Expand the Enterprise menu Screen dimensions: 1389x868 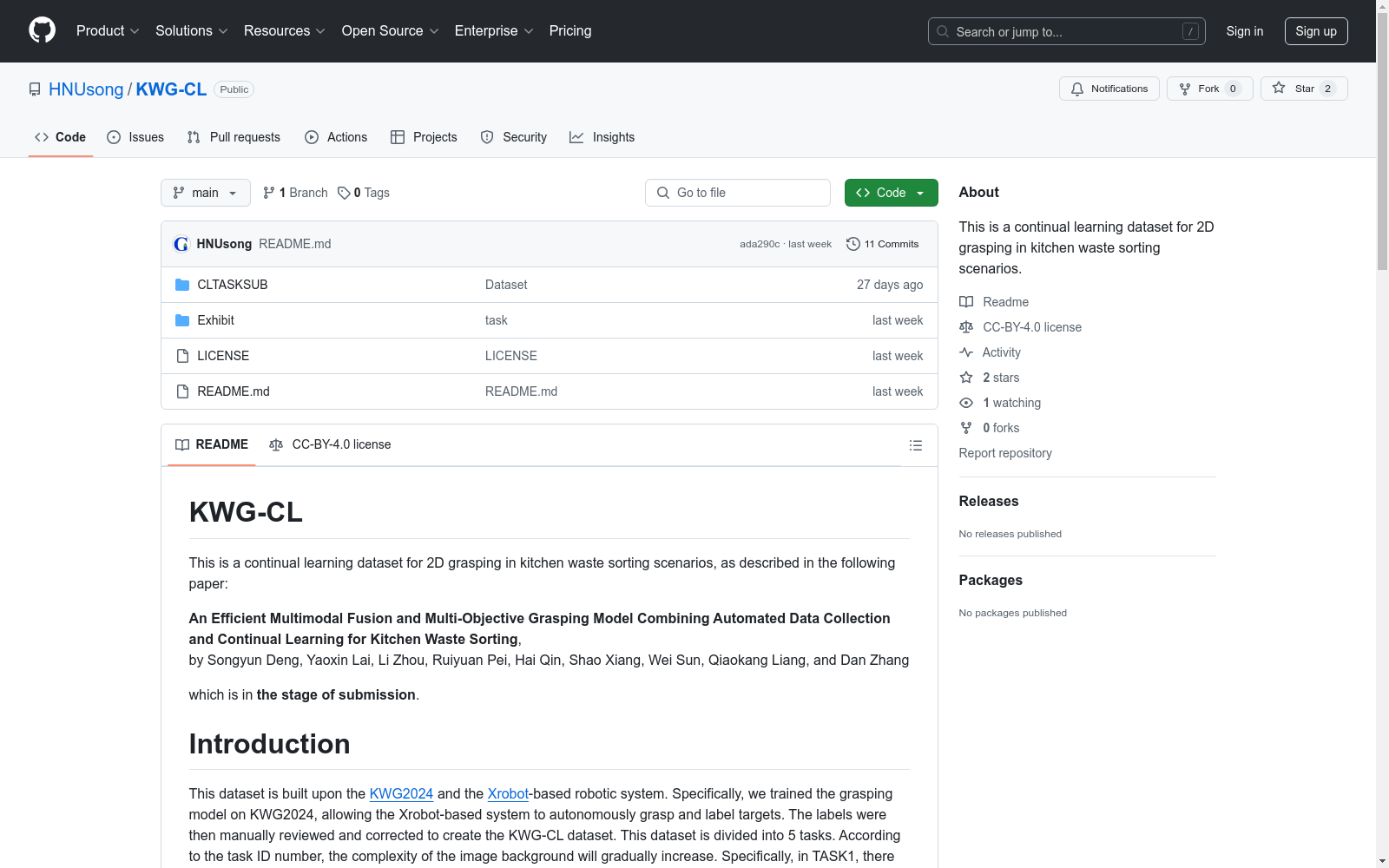point(494,31)
